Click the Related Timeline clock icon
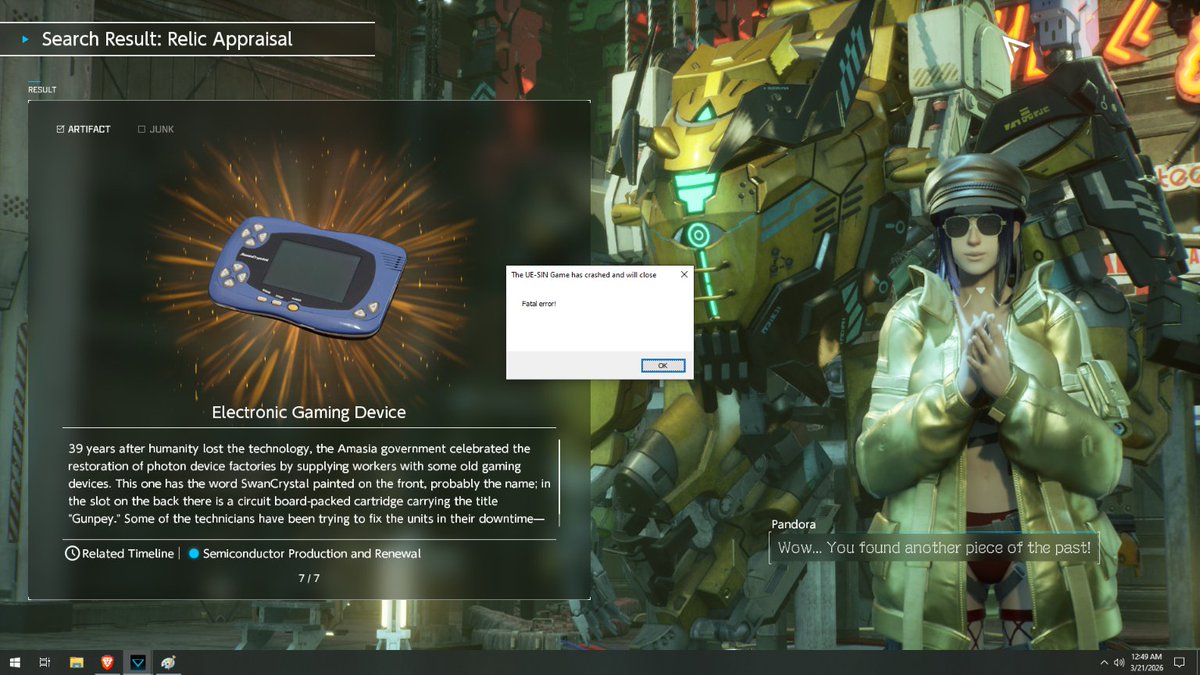Screen dimensions: 1200x675 pos(72,553)
